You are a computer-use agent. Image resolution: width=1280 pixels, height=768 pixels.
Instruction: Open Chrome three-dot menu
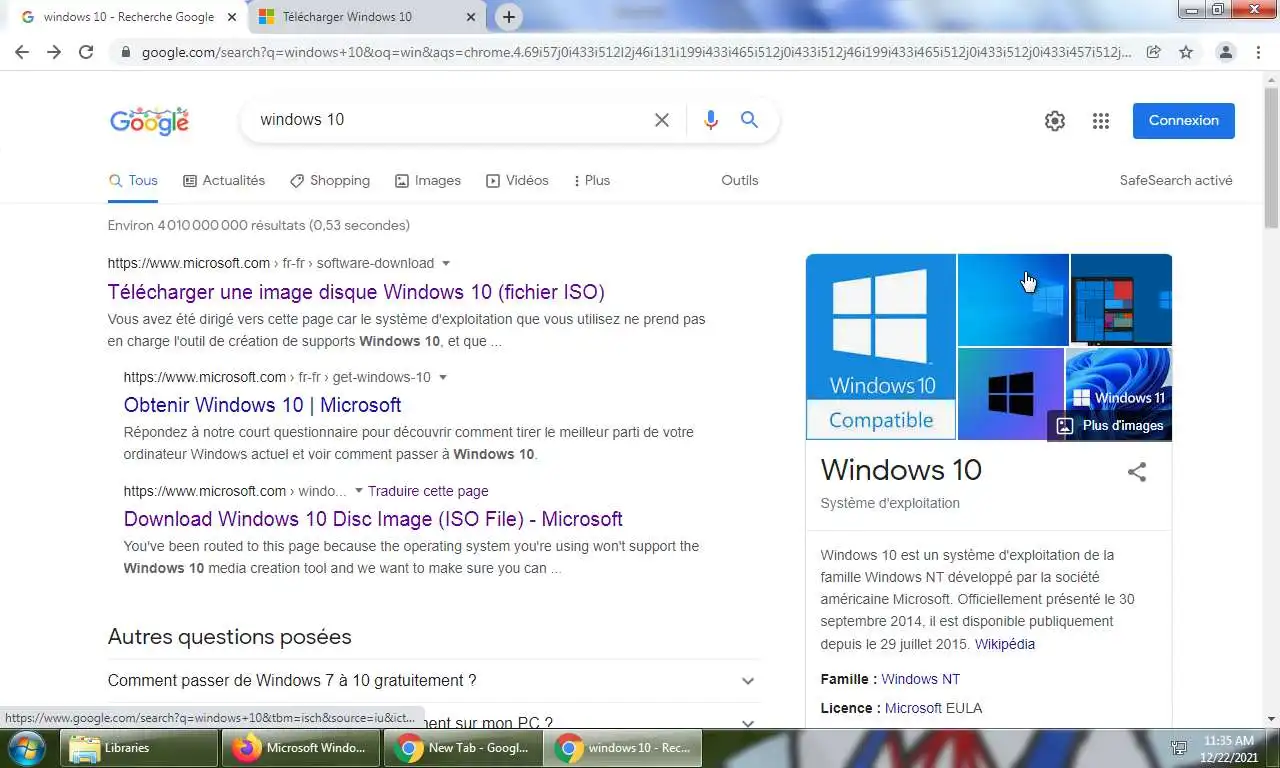(x=1258, y=52)
